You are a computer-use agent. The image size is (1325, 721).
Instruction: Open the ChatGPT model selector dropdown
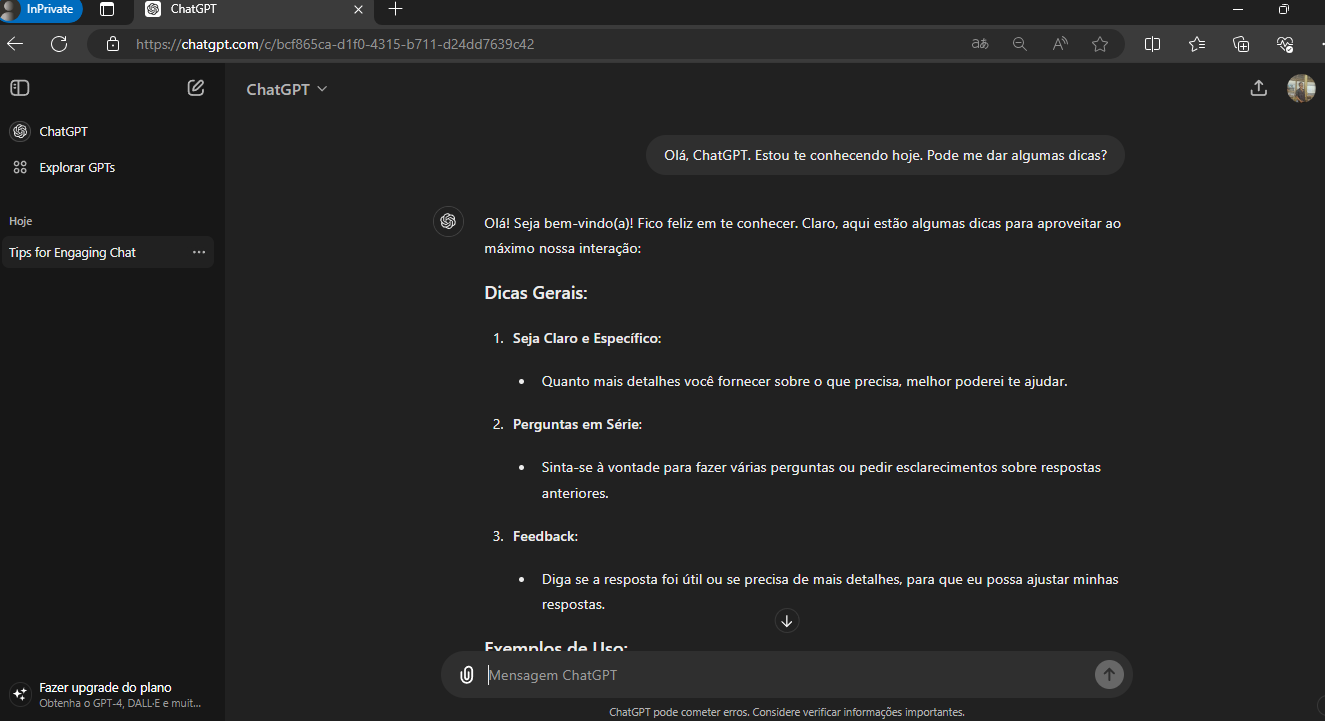click(287, 89)
